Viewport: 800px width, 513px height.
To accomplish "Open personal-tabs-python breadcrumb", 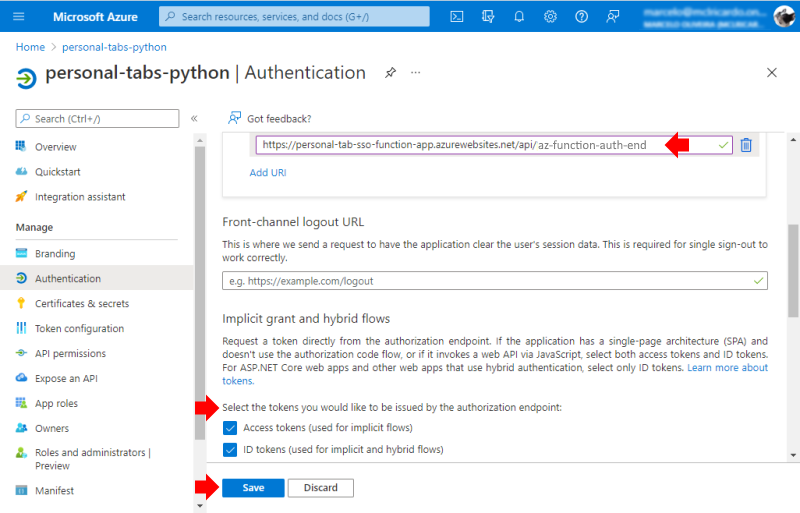I will pos(114,47).
